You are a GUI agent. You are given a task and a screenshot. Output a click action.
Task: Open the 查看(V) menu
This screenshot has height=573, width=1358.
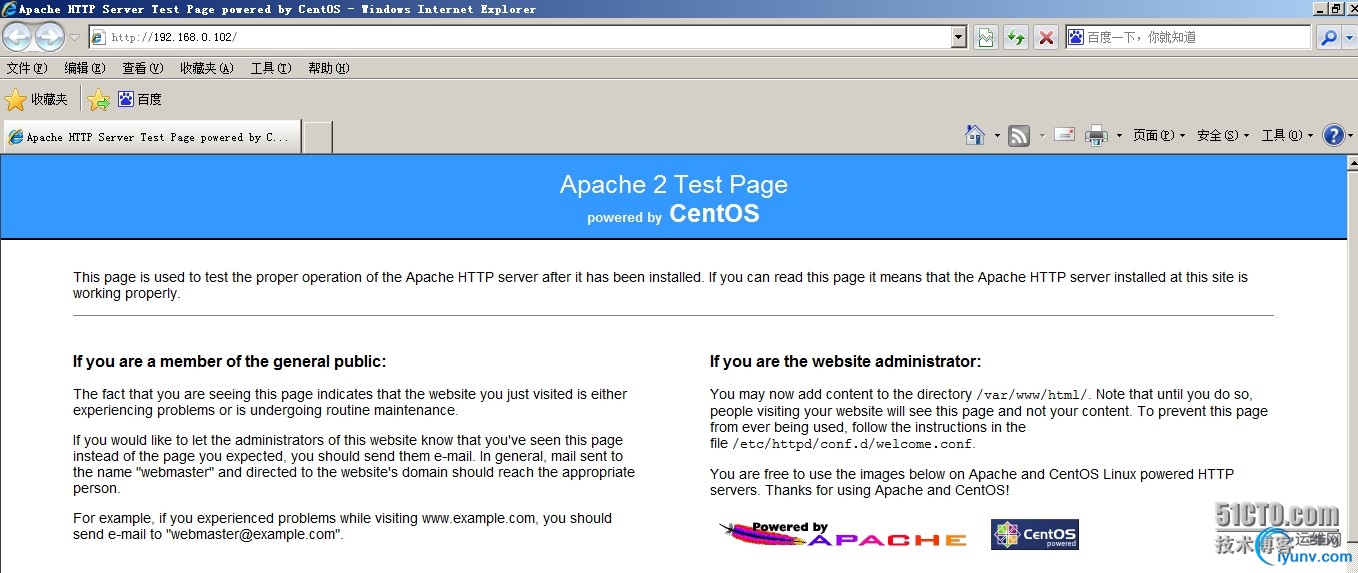[142, 68]
